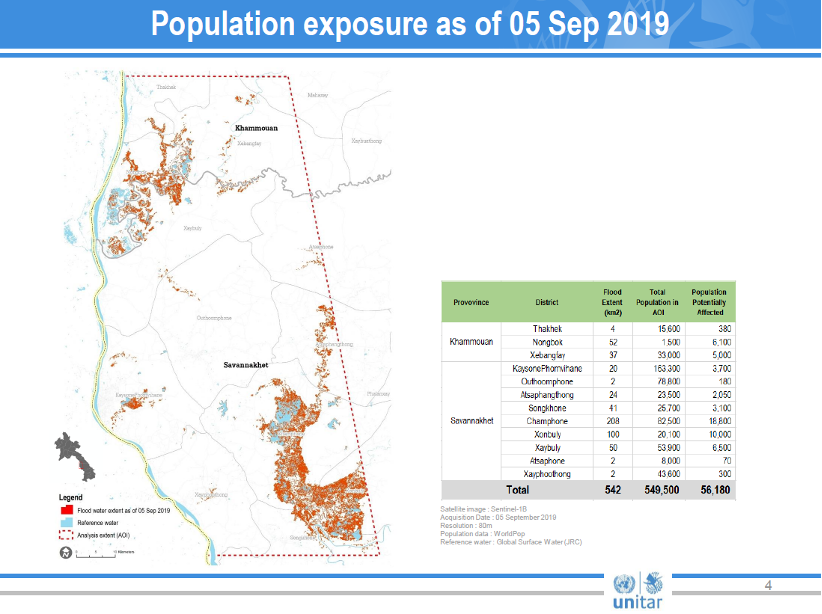Click the dashed Analysis extent legend symbol
This screenshot has height=614, width=822.
[x=68, y=535]
